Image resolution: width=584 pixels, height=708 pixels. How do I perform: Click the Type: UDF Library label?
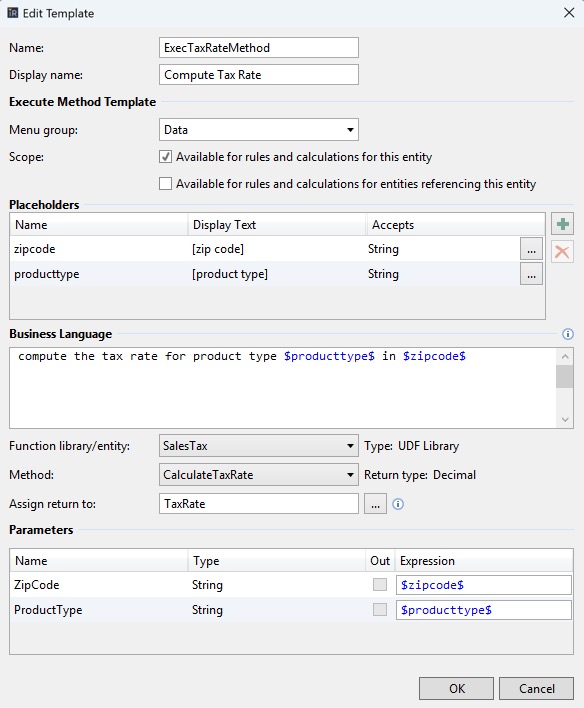[411, 446]
